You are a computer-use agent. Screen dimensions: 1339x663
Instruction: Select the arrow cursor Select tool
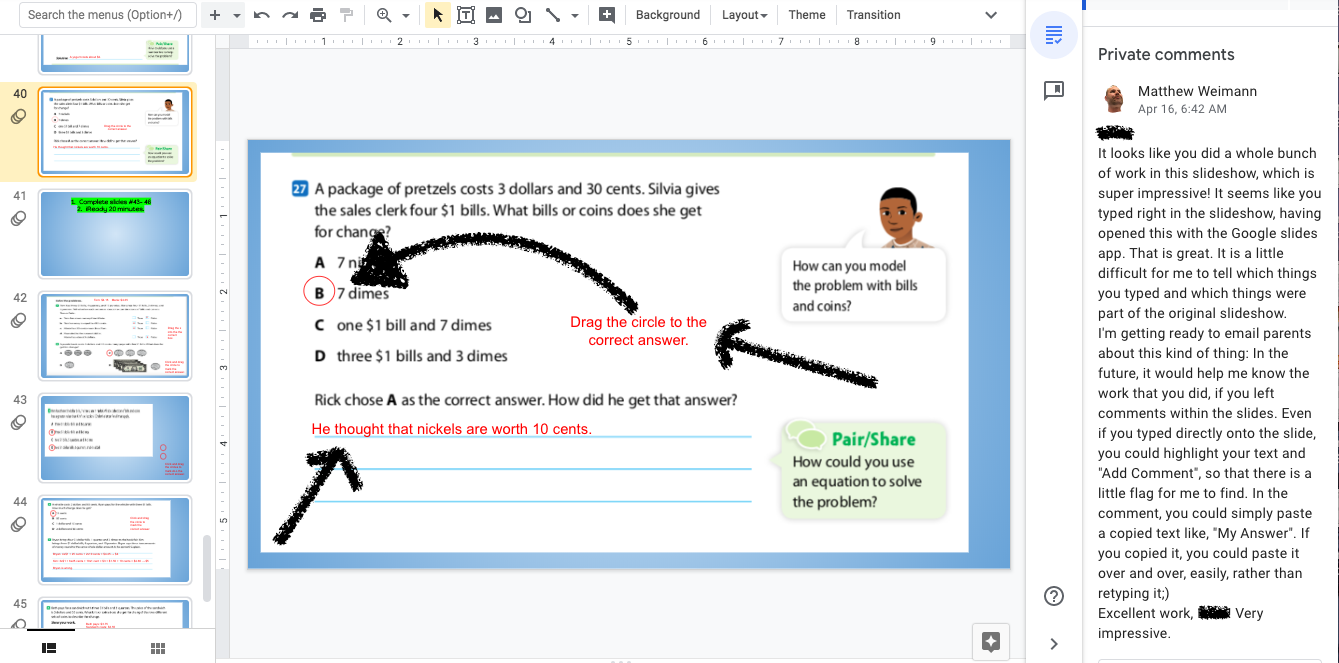[x=437, y=15]
